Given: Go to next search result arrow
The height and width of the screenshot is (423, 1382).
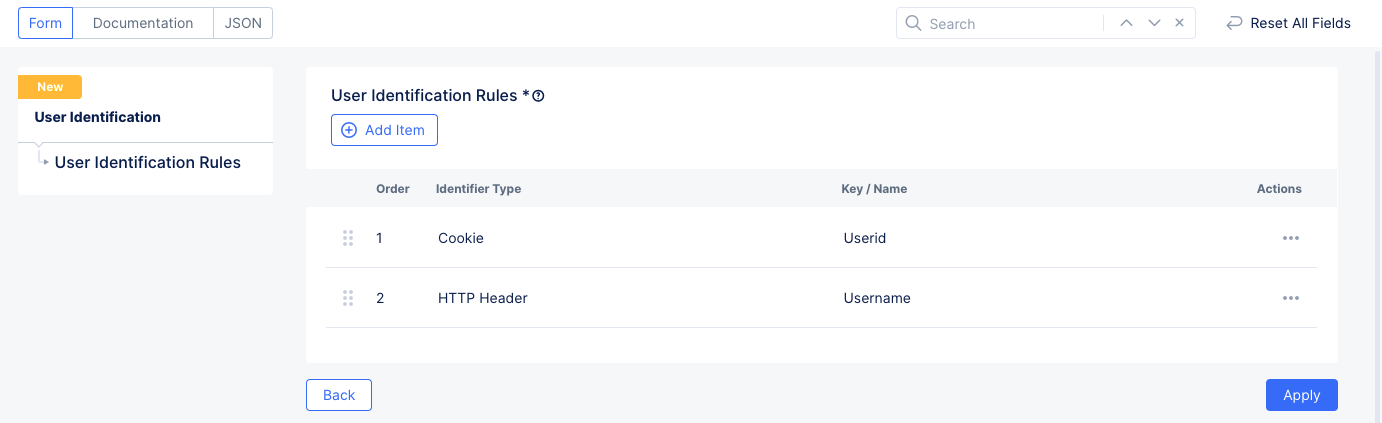Looking at the screenshot, I should point(1154,23).
